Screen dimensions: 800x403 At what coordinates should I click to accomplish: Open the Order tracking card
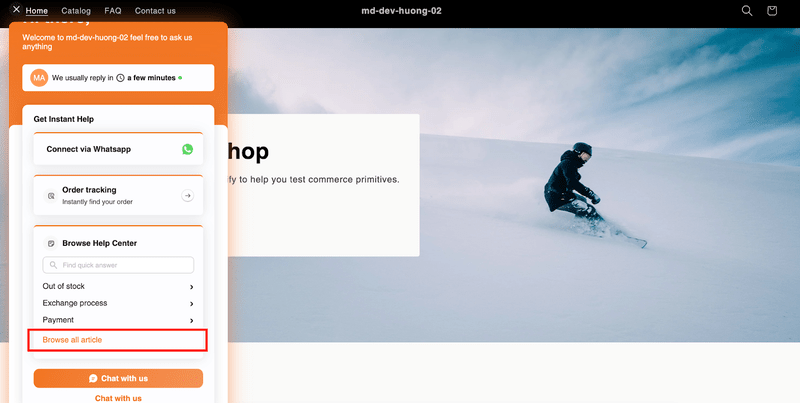(118, 195)
